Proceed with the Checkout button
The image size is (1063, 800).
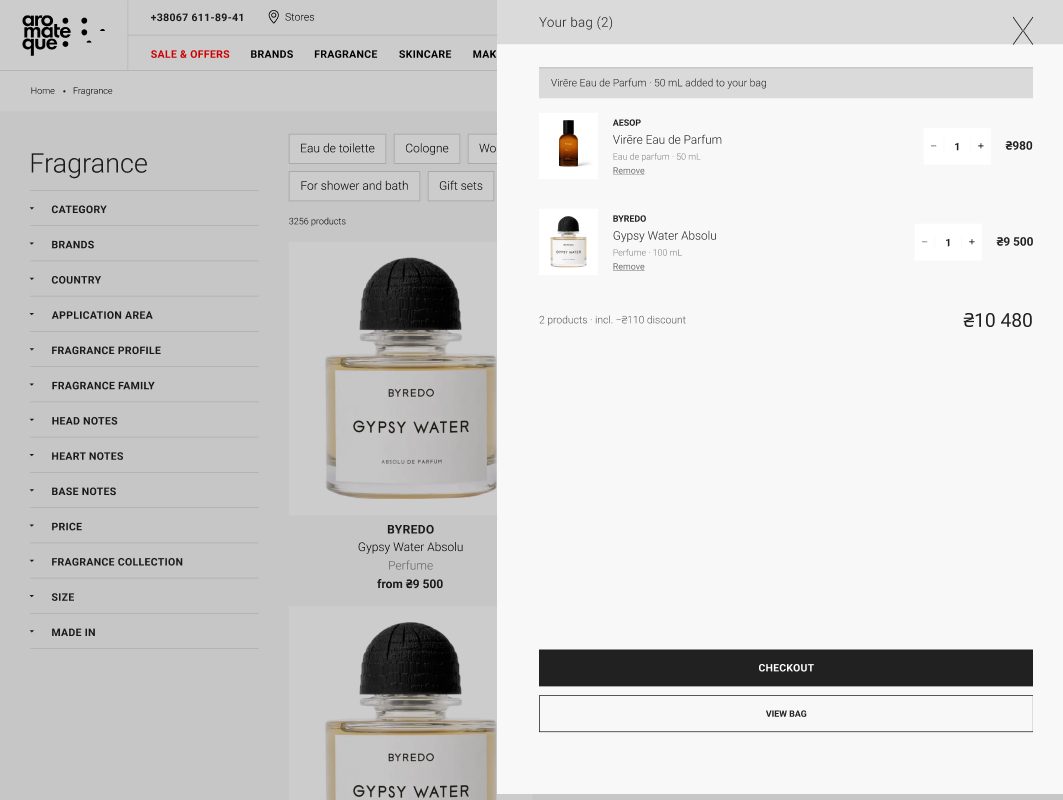pos(786,668)
